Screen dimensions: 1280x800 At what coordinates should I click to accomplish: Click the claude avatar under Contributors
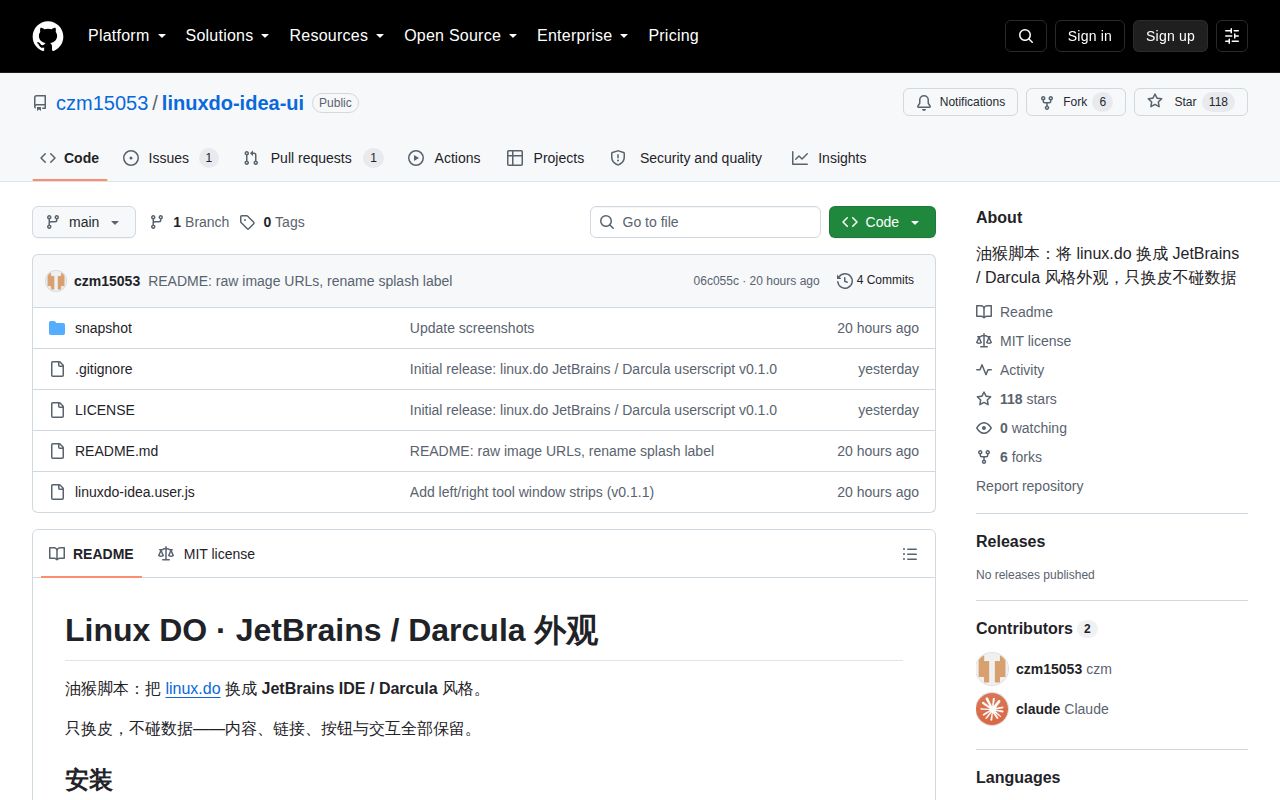tap(992, 709)
